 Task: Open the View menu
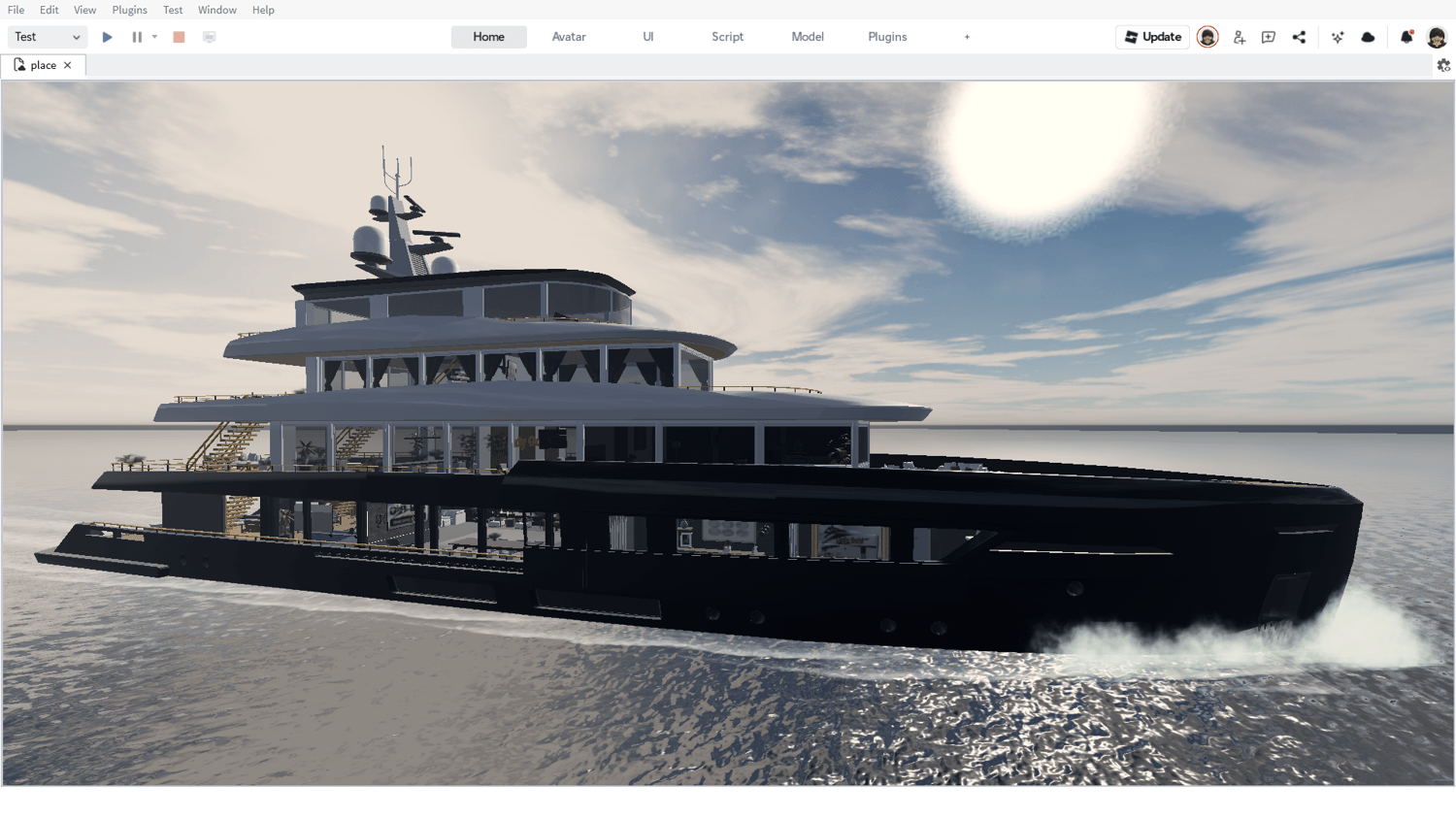pos(85,10)
